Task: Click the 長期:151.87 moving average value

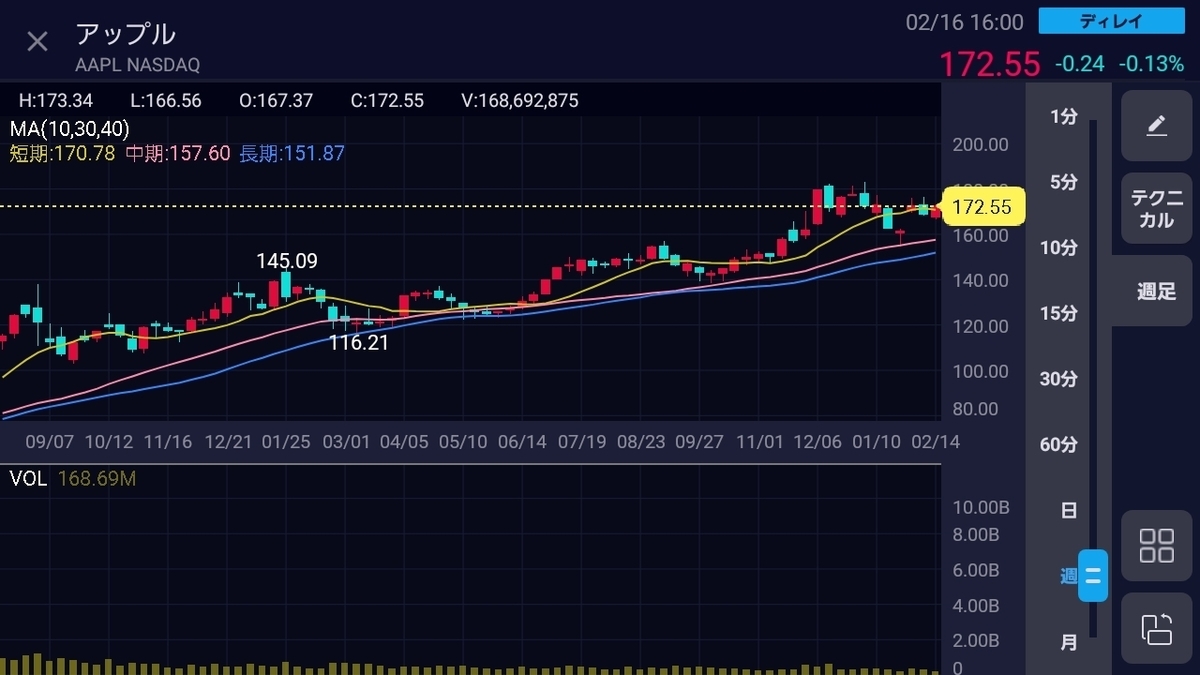Action: pos(292,153)
